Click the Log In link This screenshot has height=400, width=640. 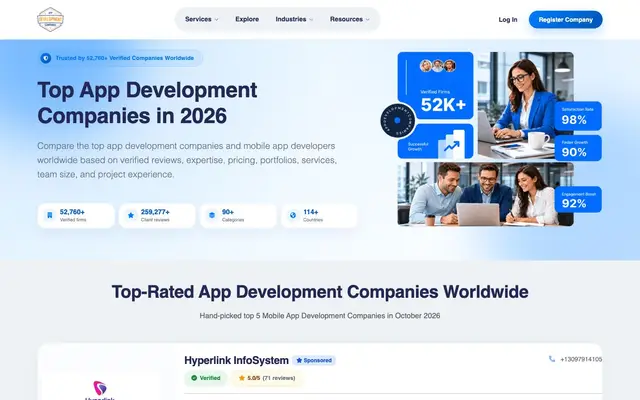pos(508,20)
